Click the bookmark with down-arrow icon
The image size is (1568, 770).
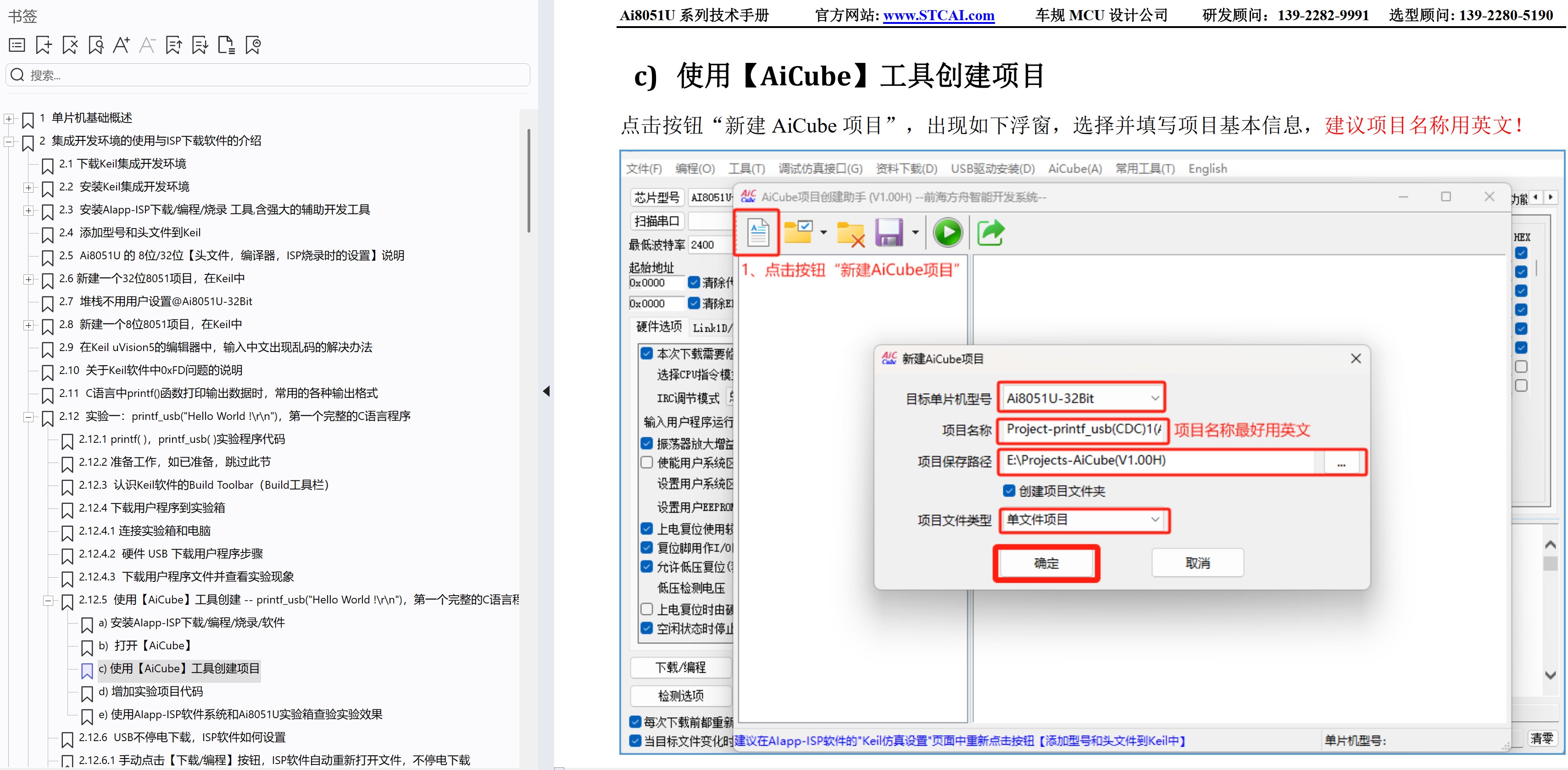point(200,45)
